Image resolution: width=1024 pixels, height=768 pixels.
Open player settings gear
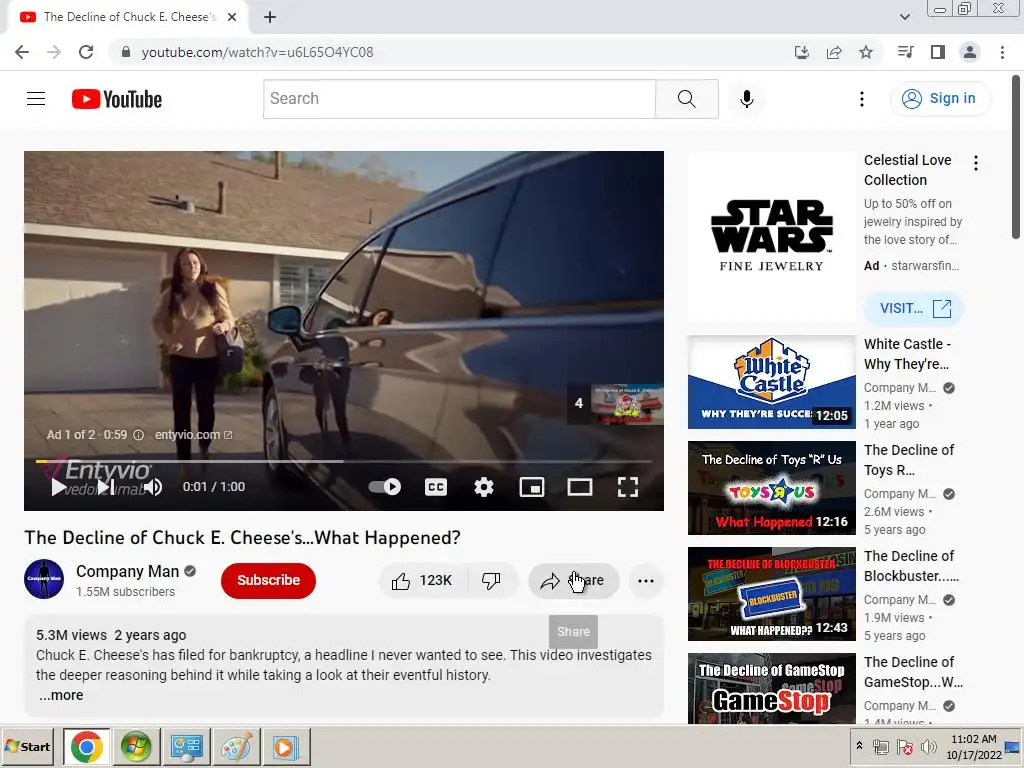pos(484,487)
